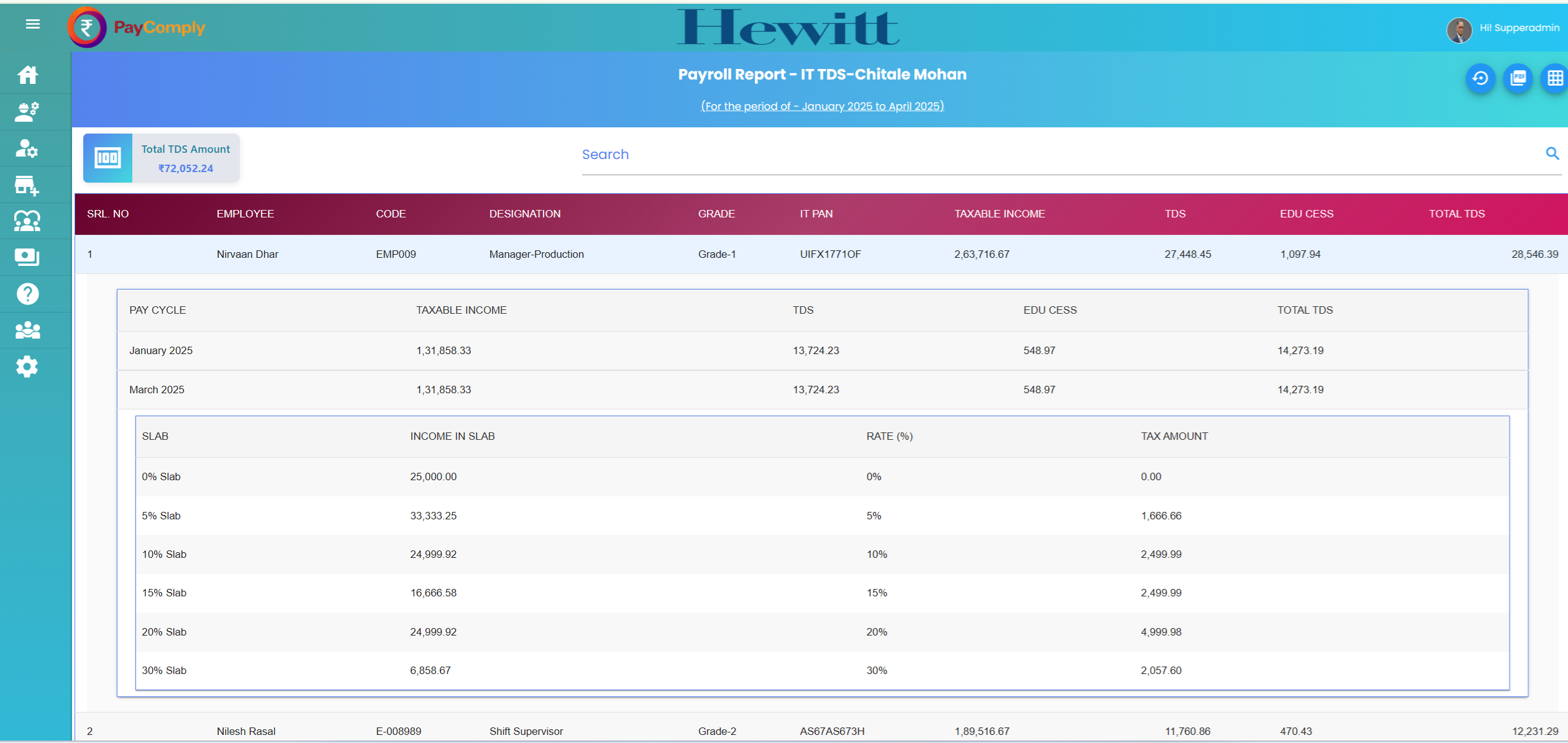1568x743 pixels.
Task: Collapse Nirvaan Dhar employee row
Action: 247,254
